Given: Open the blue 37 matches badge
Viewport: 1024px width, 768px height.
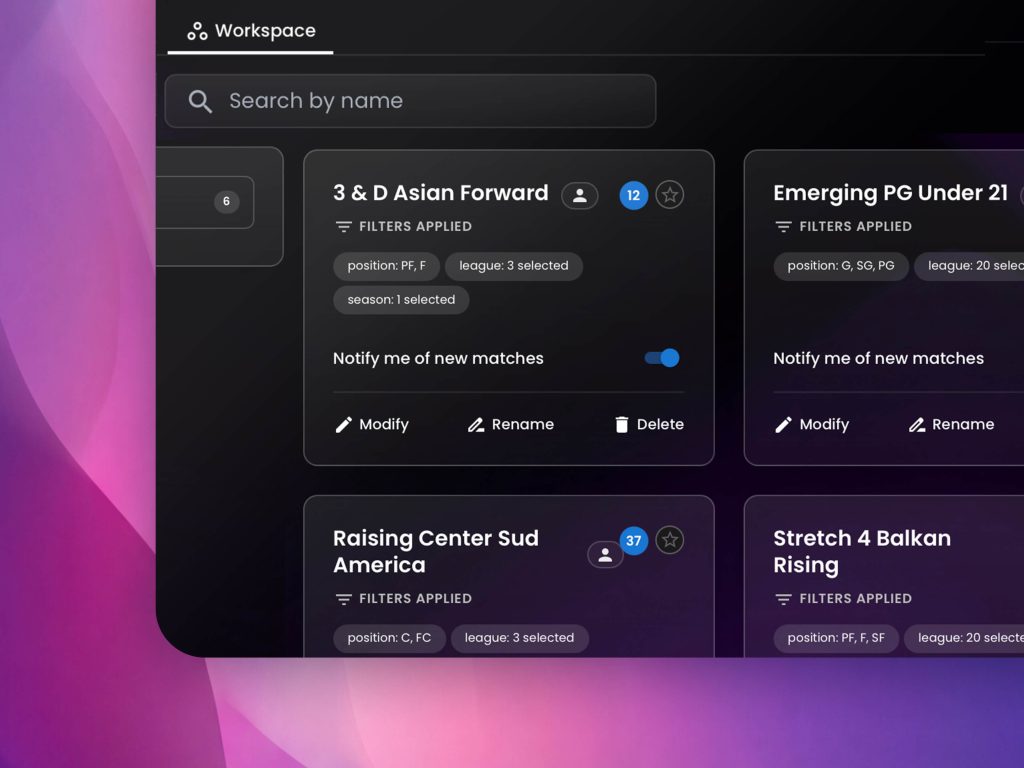Looking at the screenshot, I should [633, 541].
